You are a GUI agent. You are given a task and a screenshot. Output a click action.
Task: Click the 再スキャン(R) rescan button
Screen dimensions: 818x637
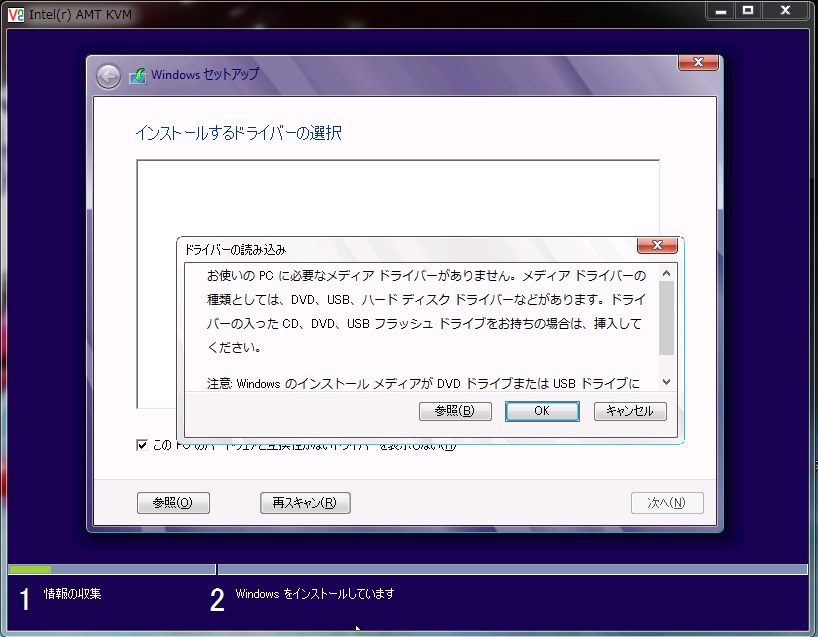pos(305,503)
